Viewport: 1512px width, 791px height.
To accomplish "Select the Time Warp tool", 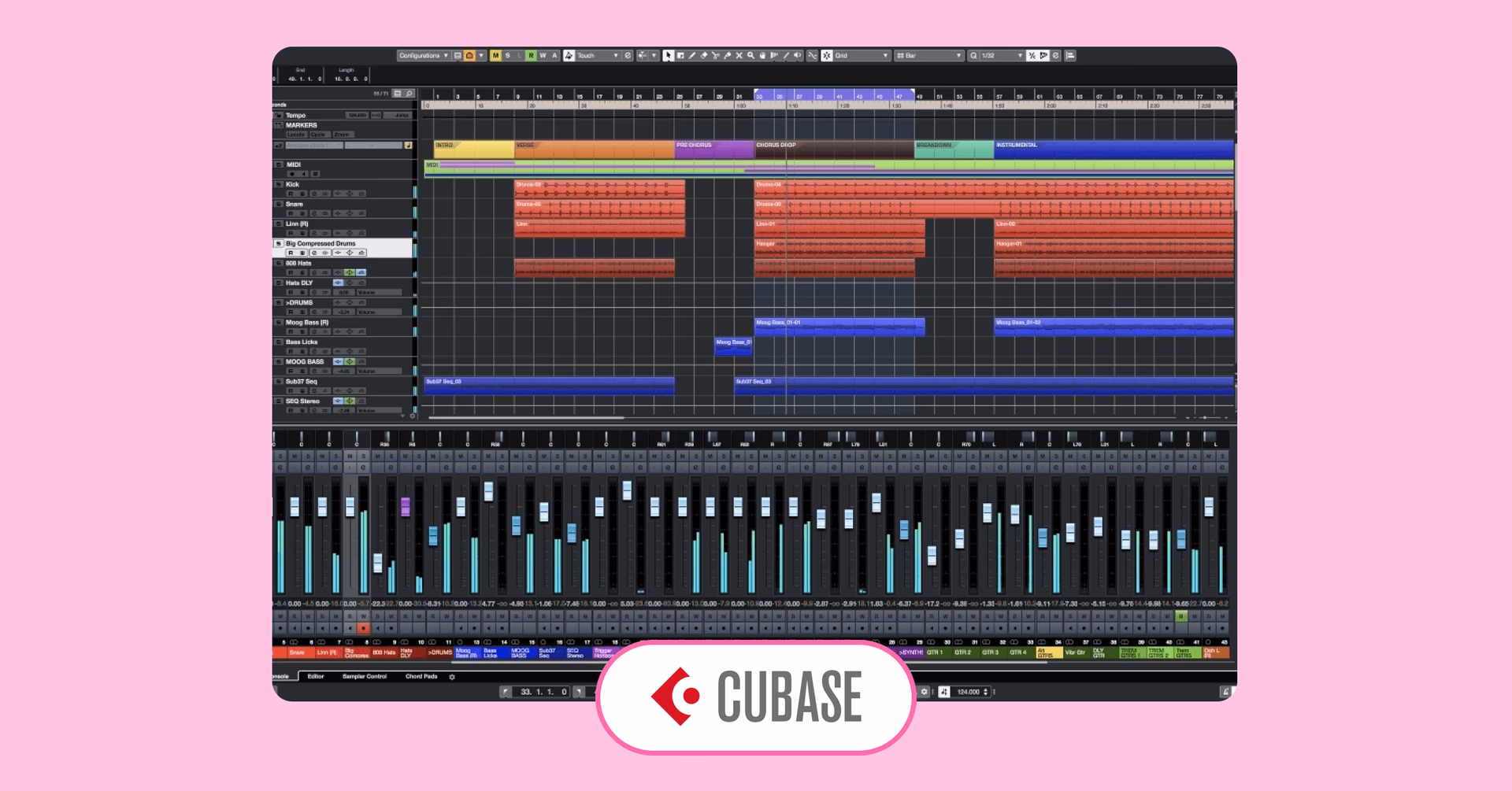I will (x=774, y=55).
